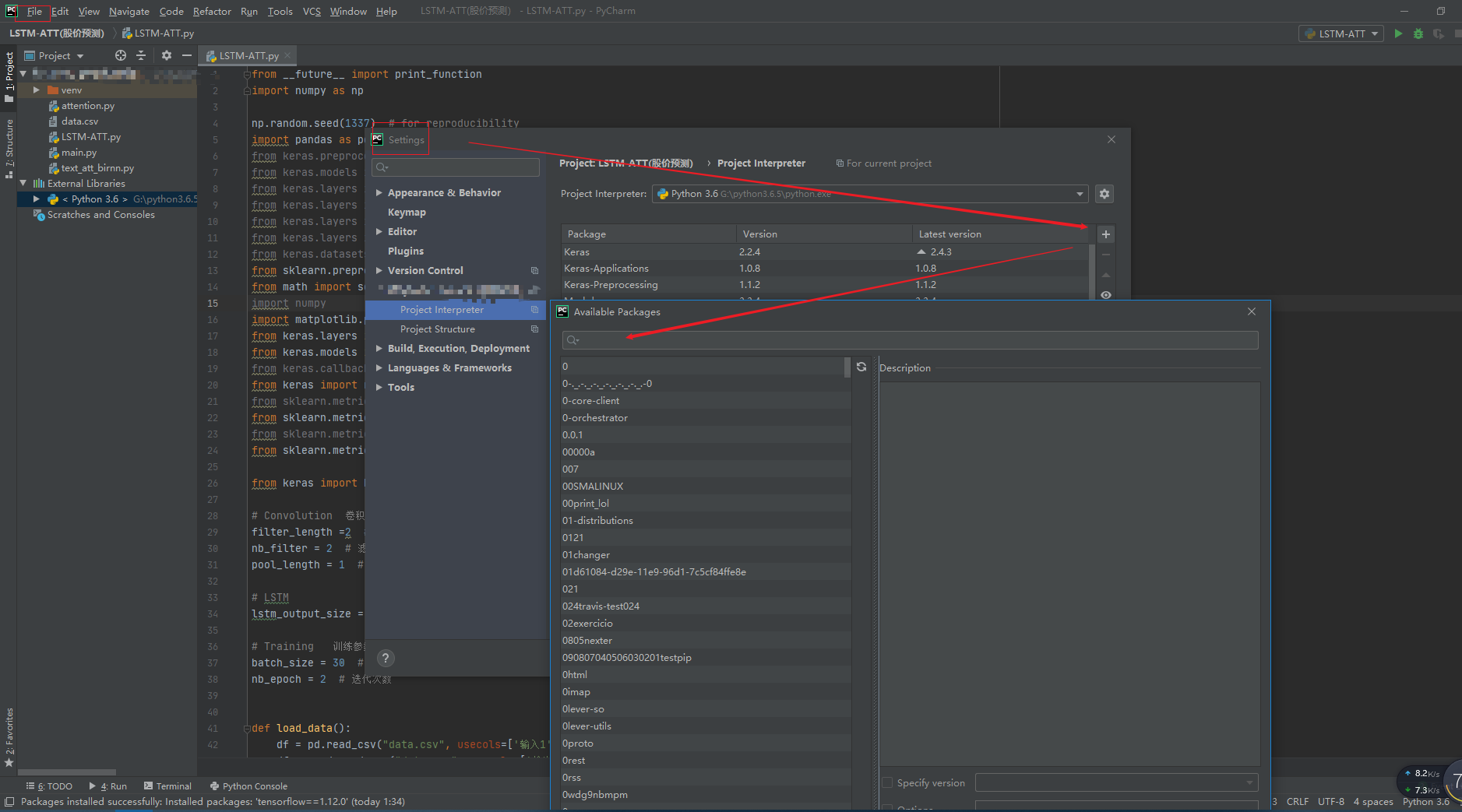This screenshot has width=1462, height=812.
Task: Open the Navigate menu
Action: (129, 11)
